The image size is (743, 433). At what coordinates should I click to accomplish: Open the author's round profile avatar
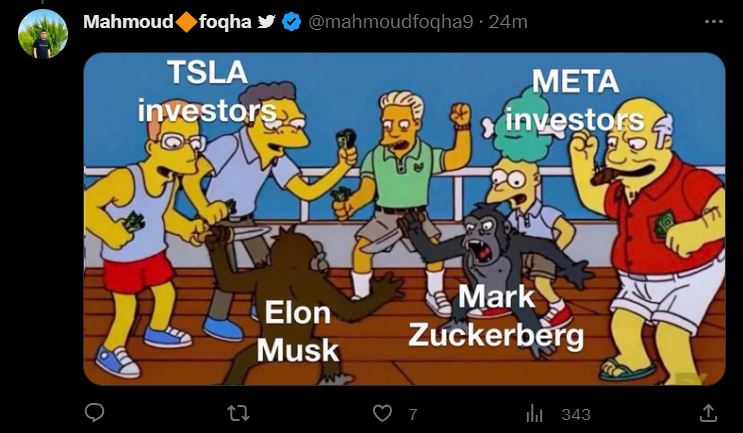point(43,34)
